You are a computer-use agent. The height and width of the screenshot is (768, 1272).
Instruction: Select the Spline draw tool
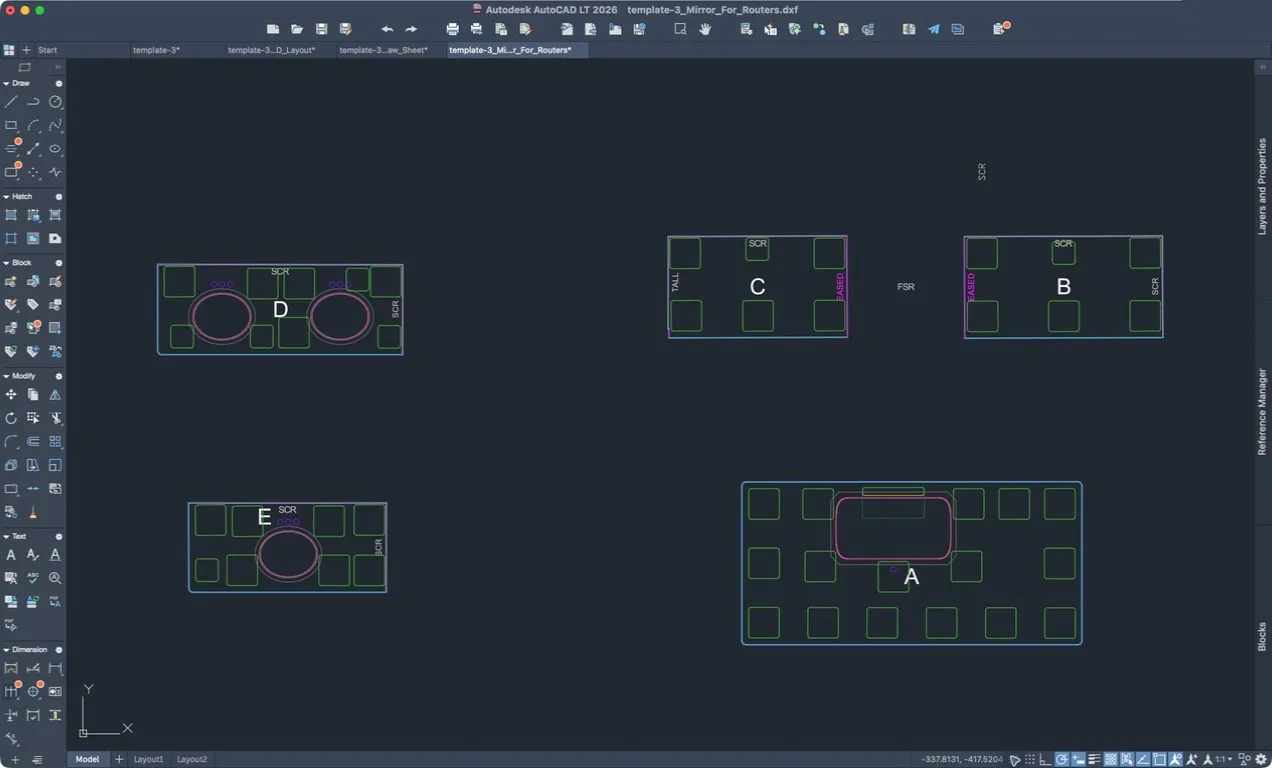tap(55, 126)
